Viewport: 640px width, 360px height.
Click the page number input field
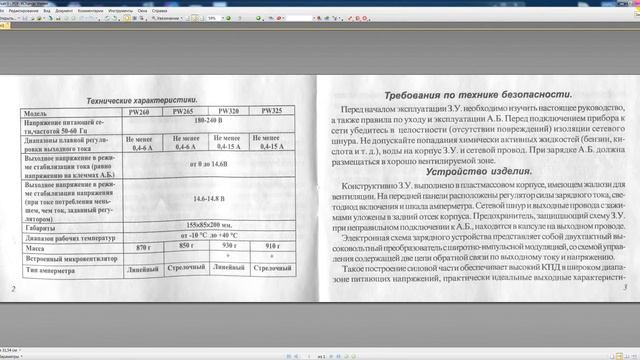click(309, 356)
